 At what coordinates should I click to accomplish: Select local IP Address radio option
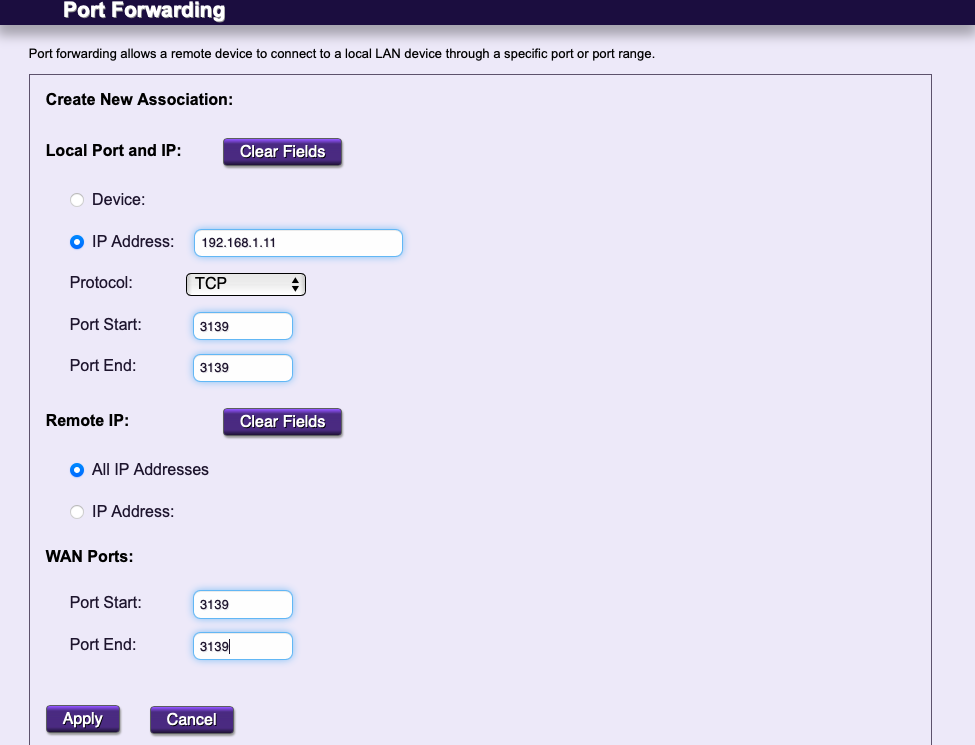click(77, 243)
